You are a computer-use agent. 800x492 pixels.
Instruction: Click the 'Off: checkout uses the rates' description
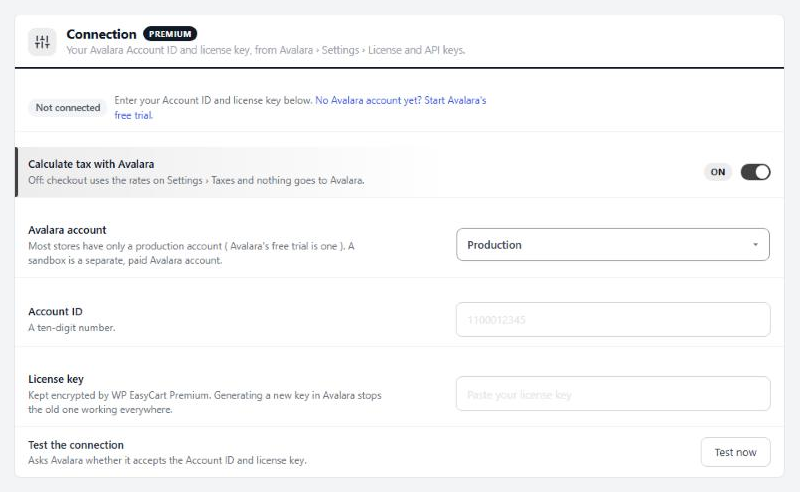(196, 180)
